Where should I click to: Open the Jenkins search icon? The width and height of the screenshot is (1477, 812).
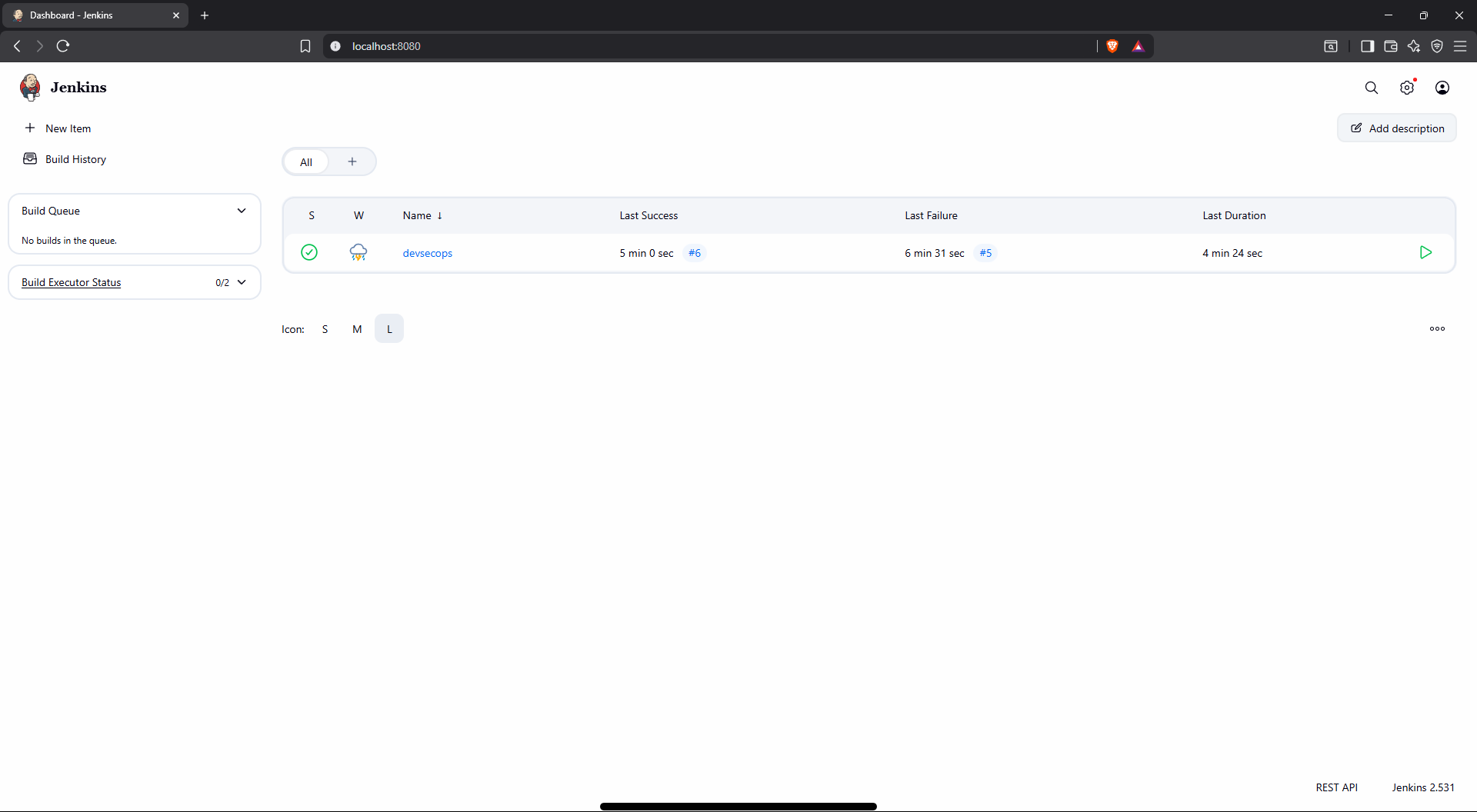point(1371,88)
